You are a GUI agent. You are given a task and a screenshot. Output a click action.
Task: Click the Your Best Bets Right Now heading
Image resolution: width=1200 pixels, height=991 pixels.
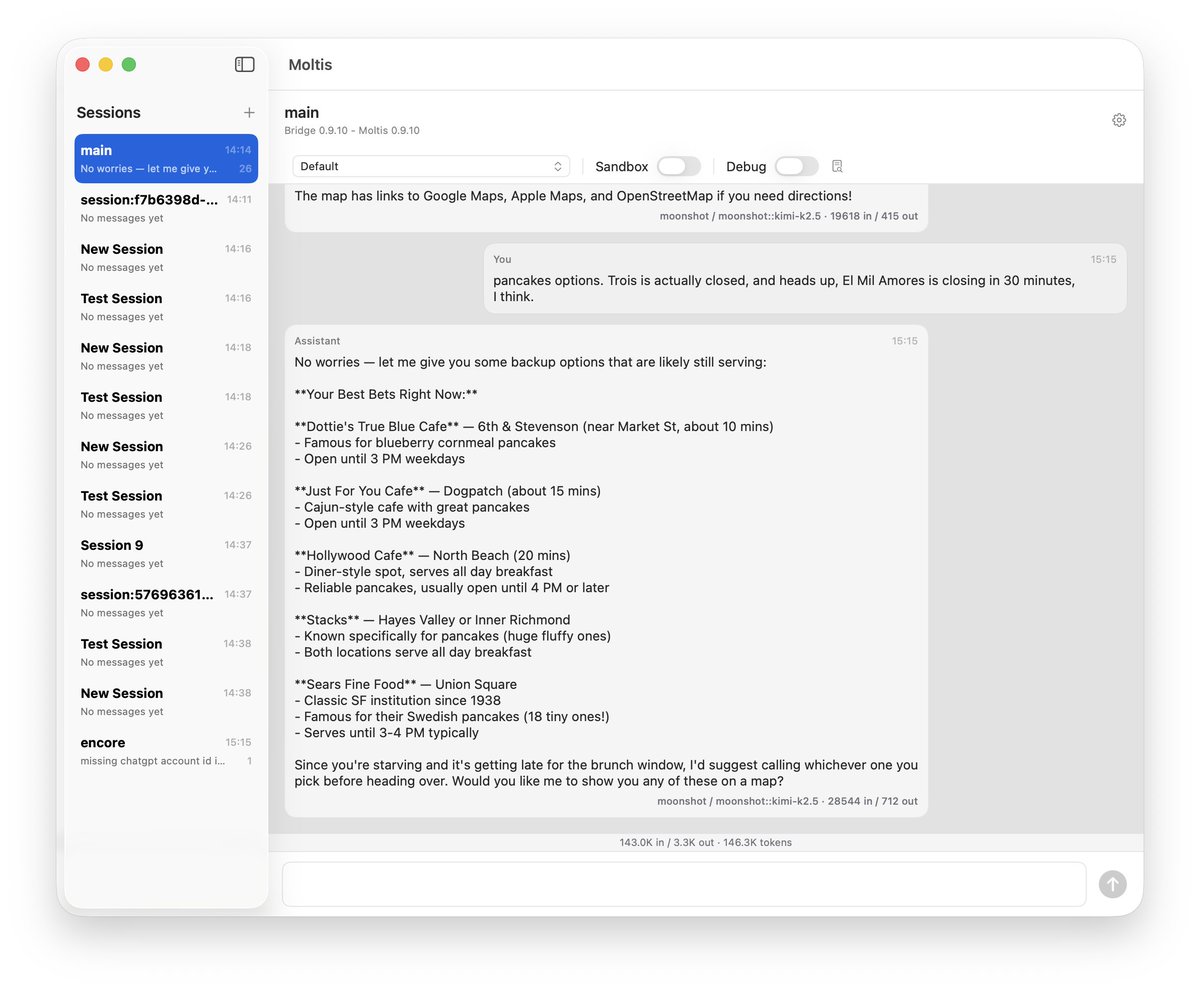(386, 394)
